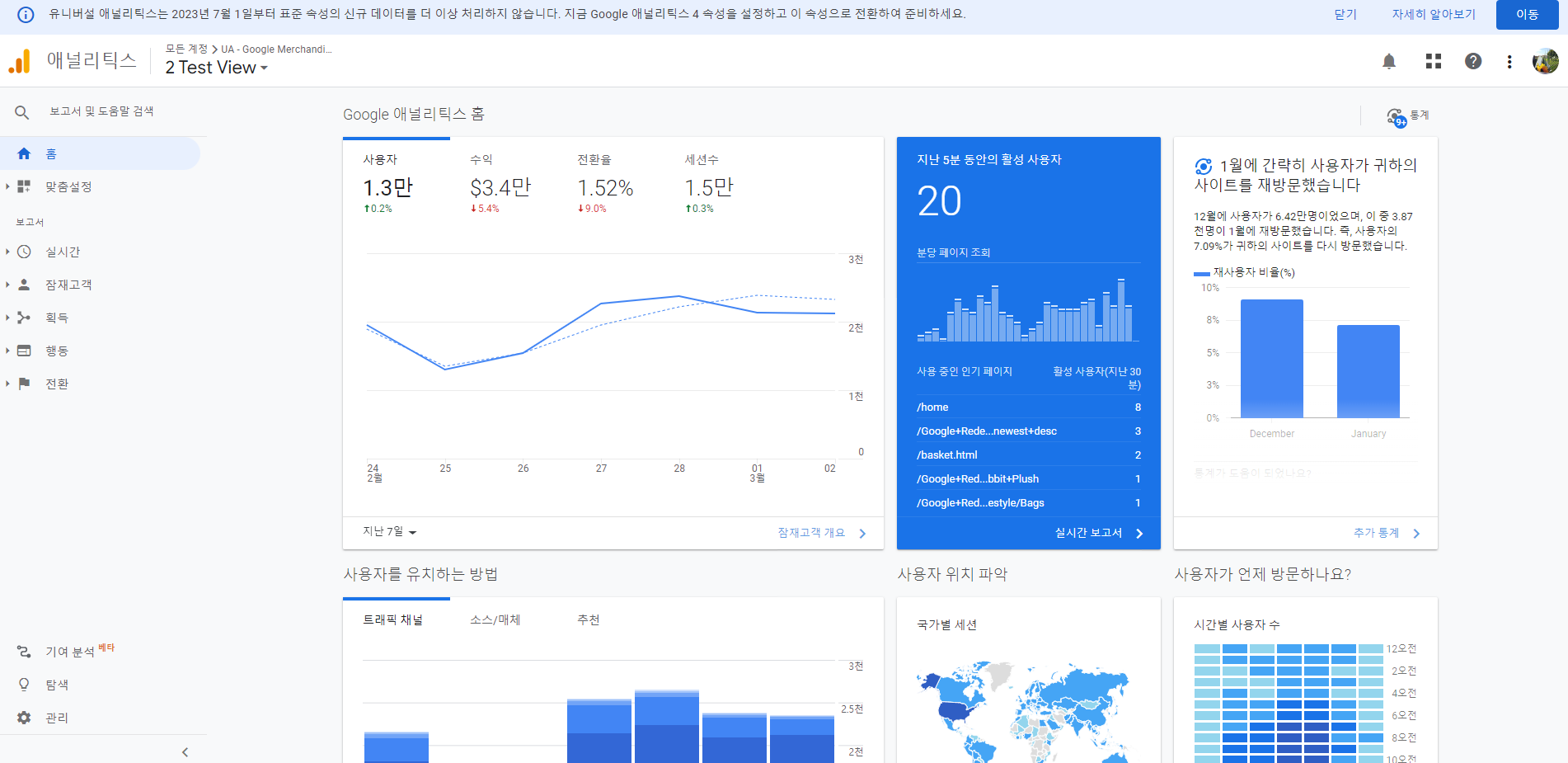
Task: Click the /Google+Rede...newest+desc row
Action: coord(1029,431)
